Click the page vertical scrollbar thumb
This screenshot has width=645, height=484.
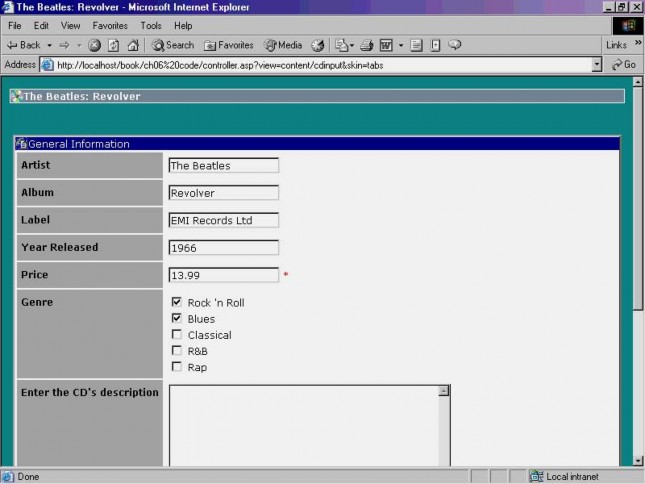coord(638,199)
